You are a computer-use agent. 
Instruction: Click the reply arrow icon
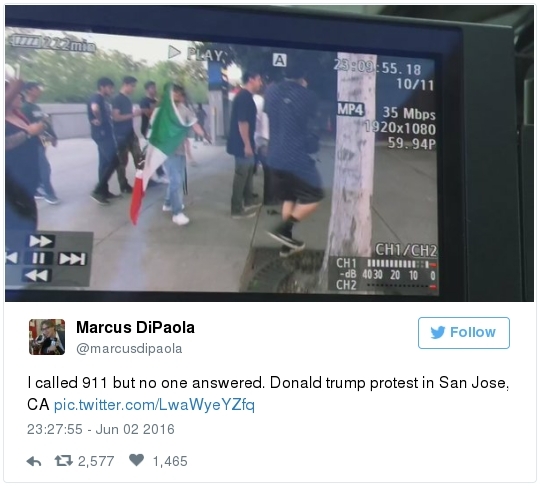[34, 461]
